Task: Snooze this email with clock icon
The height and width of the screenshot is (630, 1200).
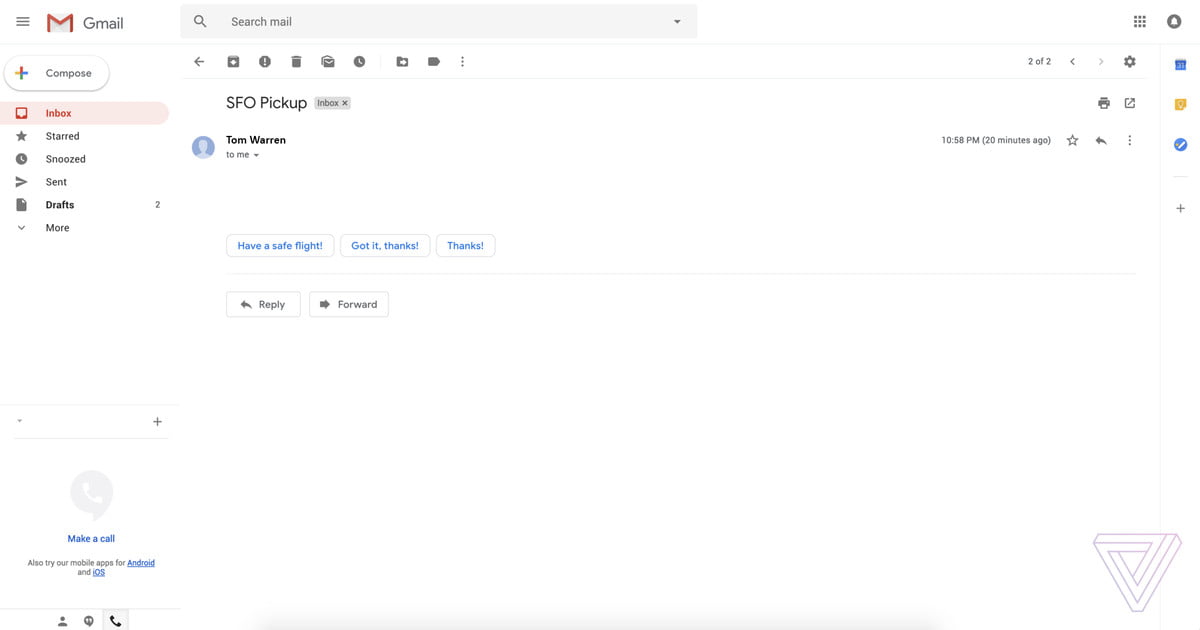Action: tap(359, 62)
